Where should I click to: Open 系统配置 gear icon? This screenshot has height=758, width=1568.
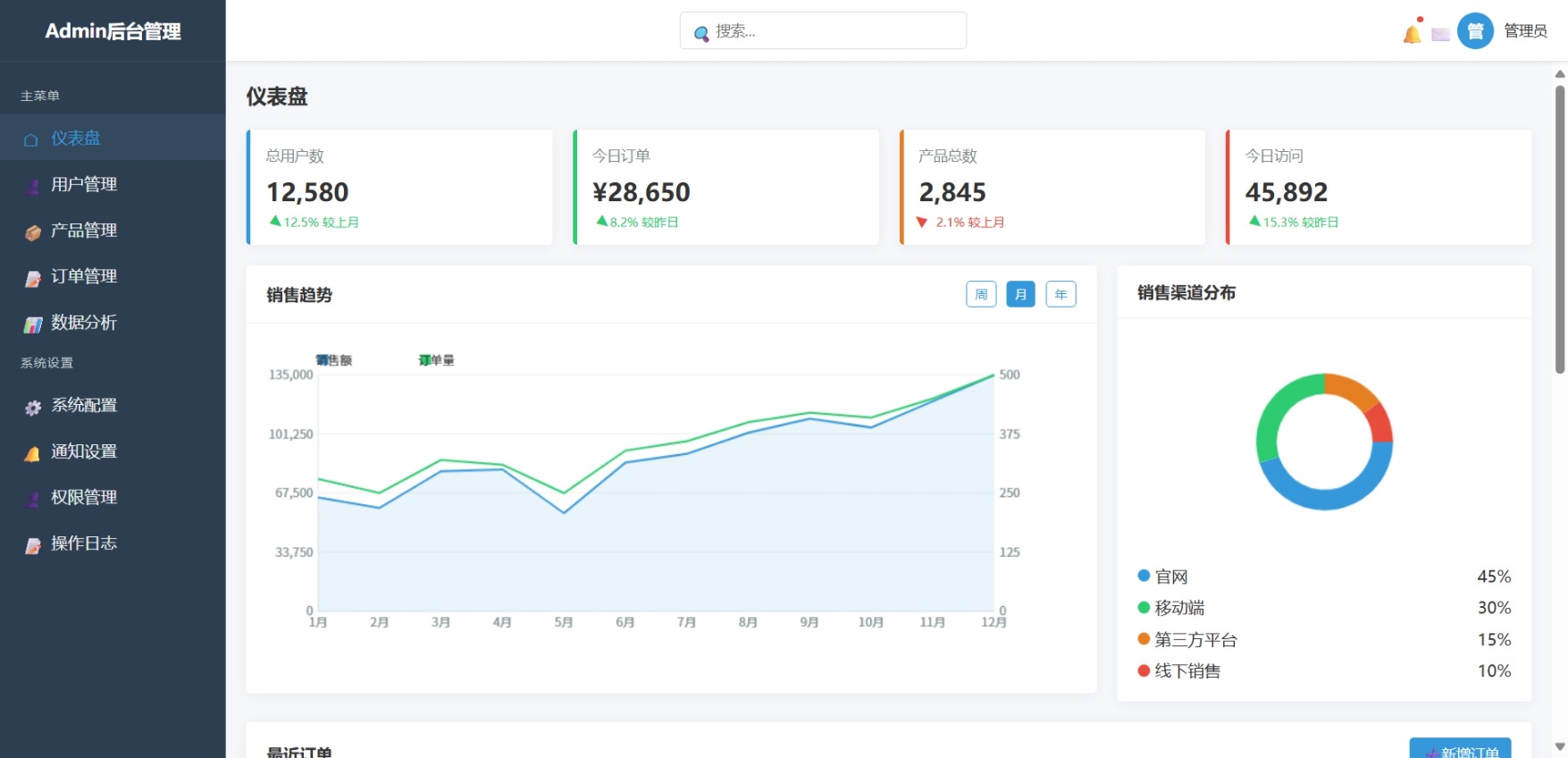[33, 408]
